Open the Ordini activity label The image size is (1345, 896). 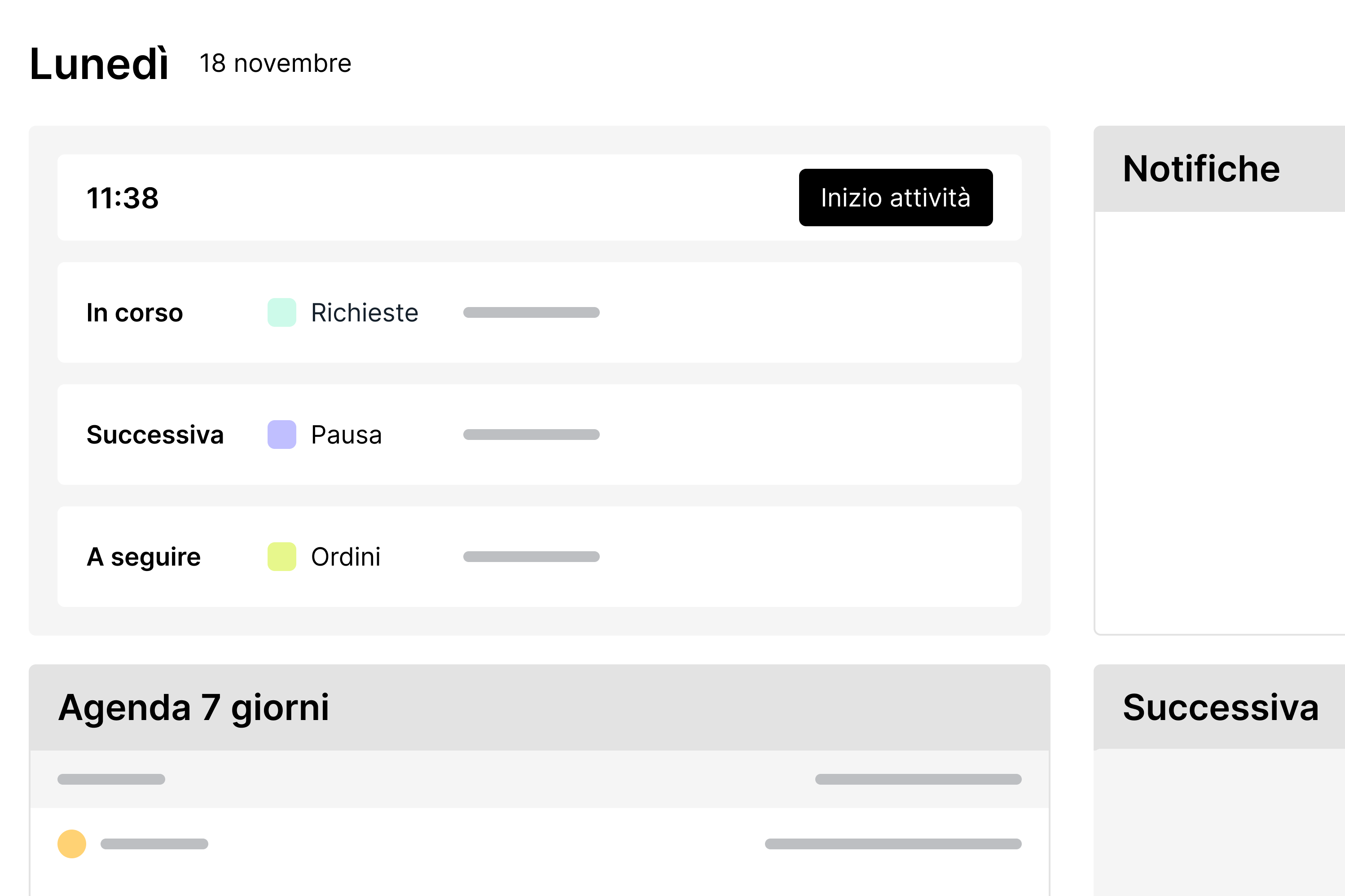point(346,557)
